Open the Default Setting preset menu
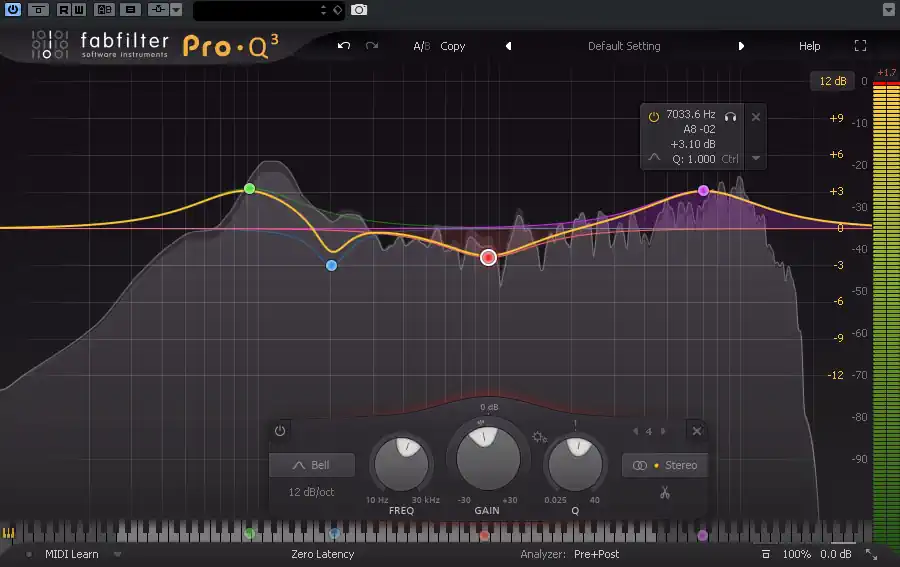The image size is (900, 567). (x=624, y=46)
